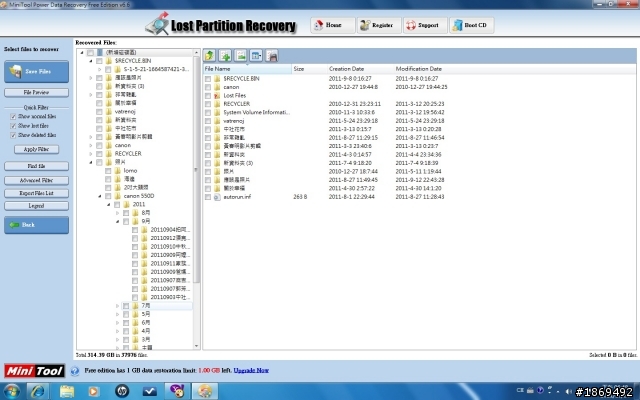Expand the 8月 tree node

tap(118, 213)
